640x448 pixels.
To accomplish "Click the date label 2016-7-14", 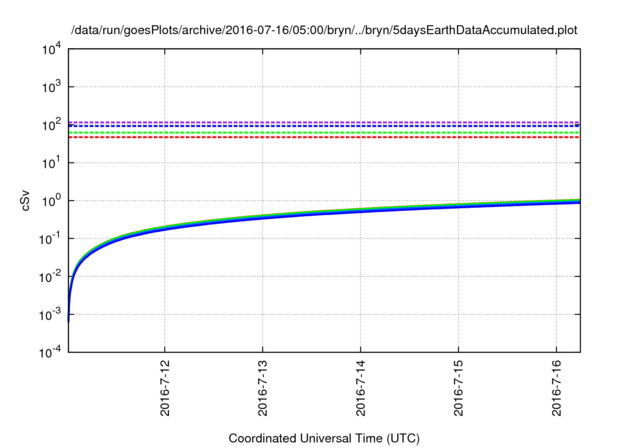I will coord(360,388).
